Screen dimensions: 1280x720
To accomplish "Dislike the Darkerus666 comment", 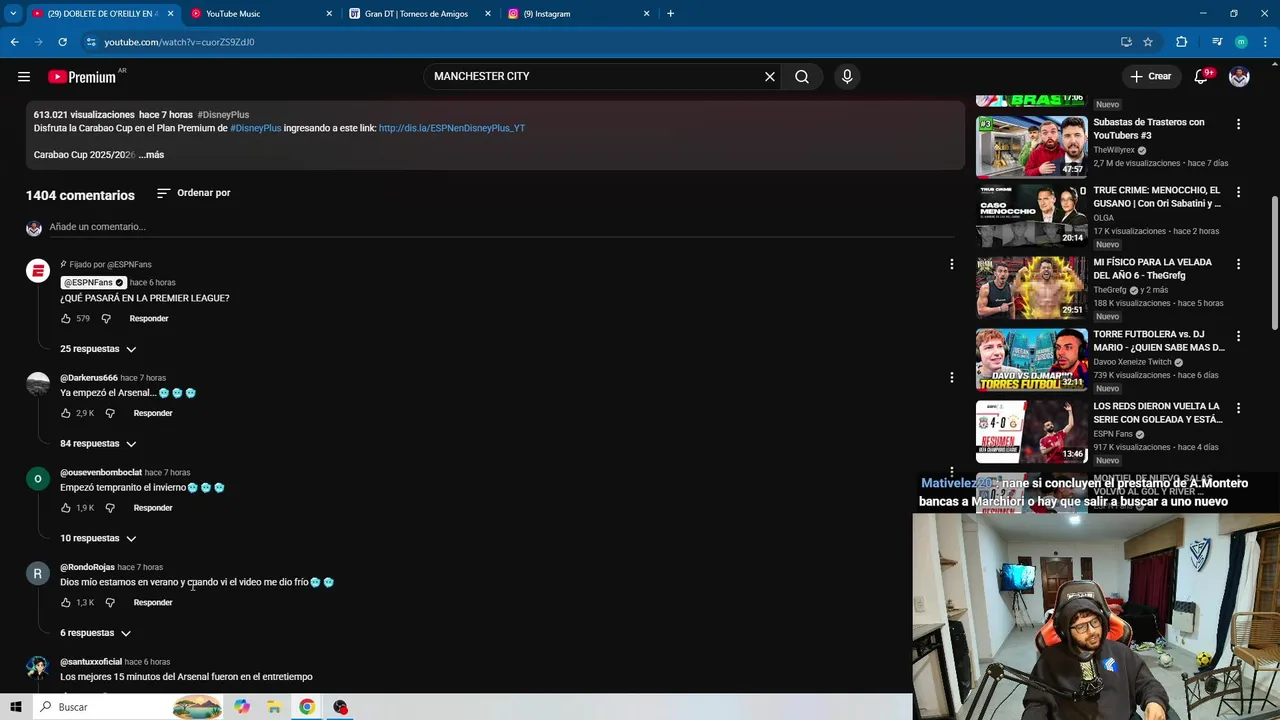I will 110,413.
